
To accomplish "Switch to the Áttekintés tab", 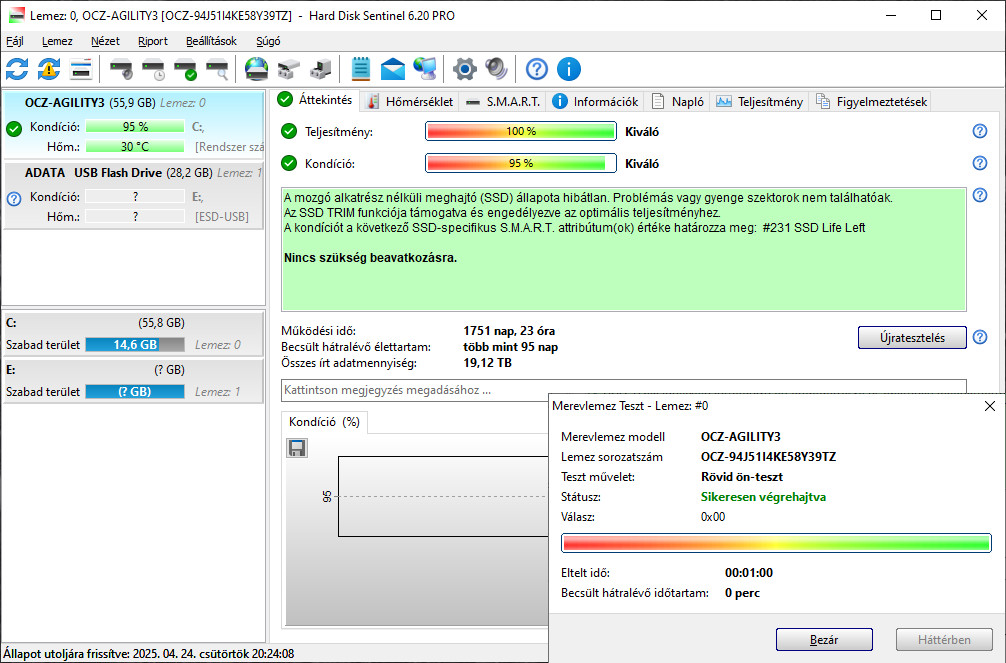I will click(315, 100).
